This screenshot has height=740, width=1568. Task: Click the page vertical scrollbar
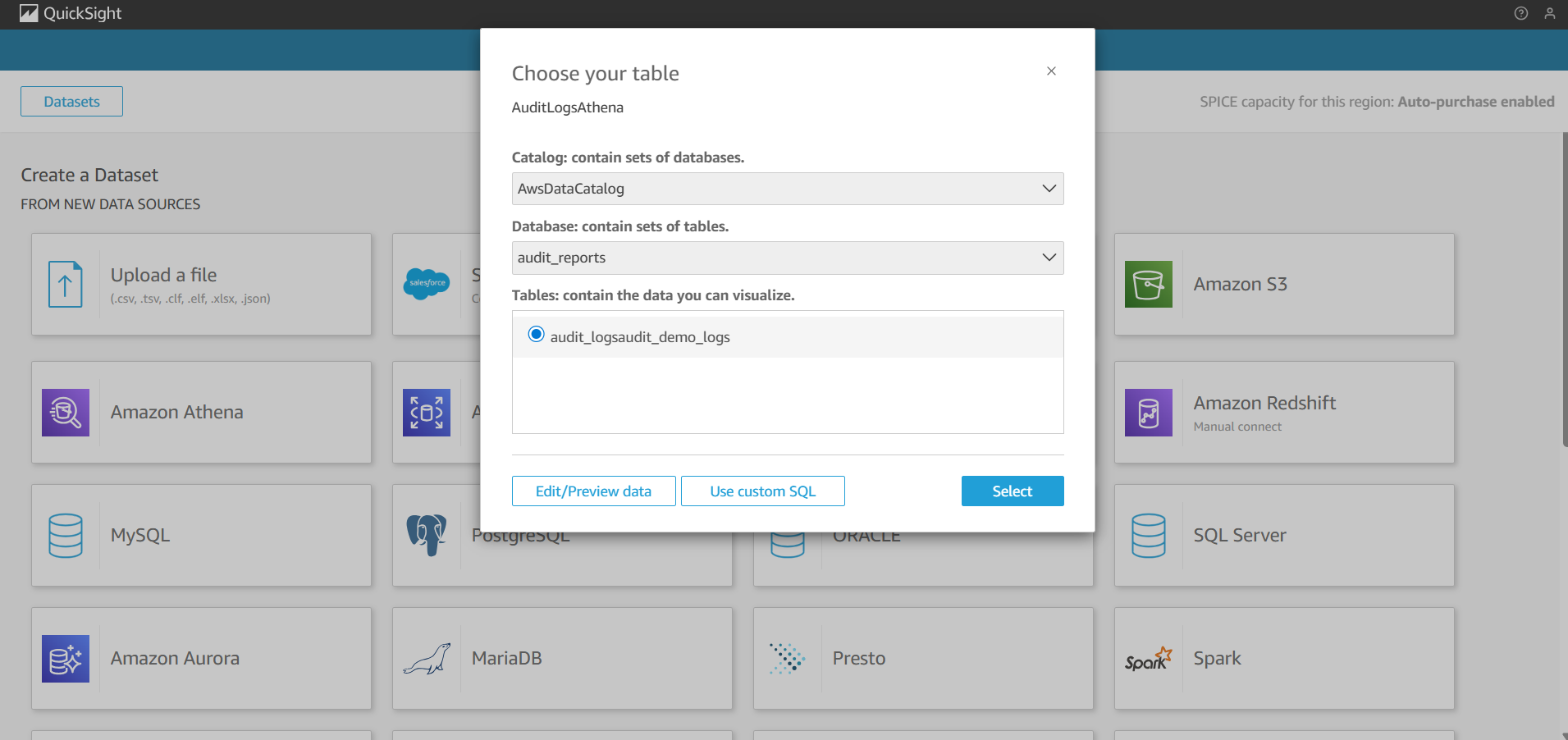[1565, 290]
